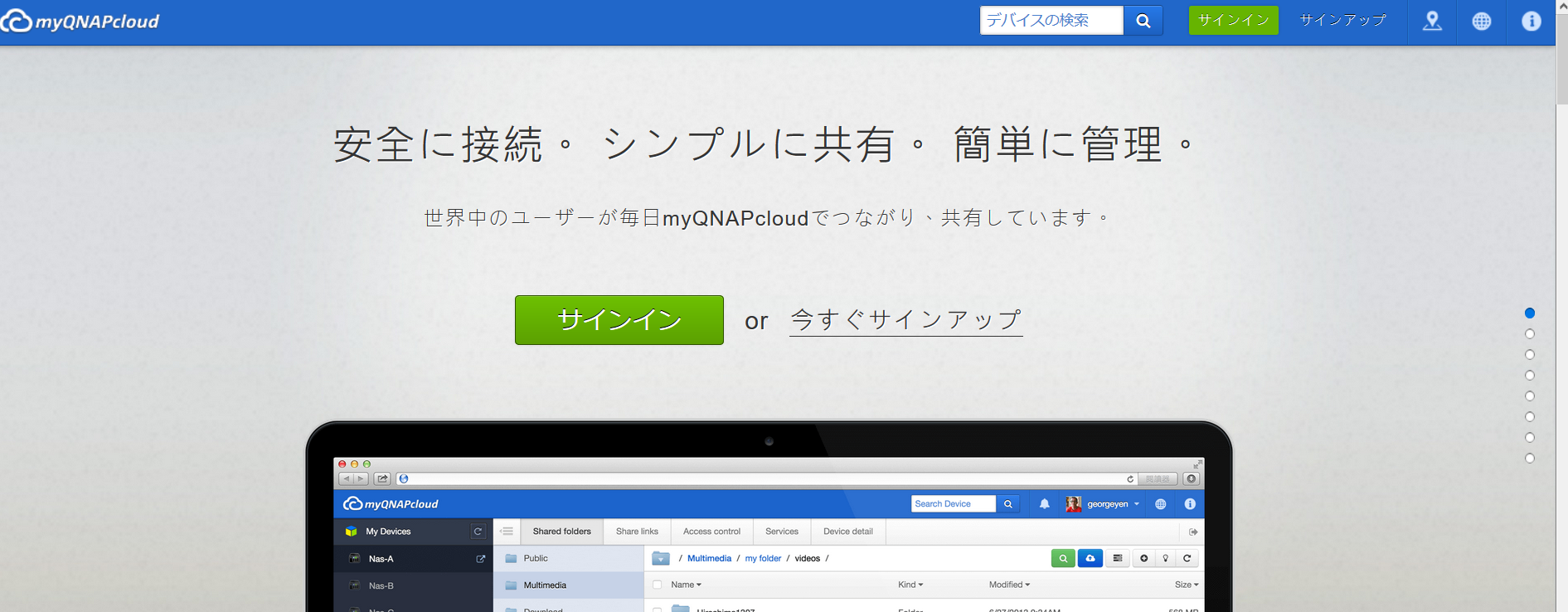Click the browser vertical scrollbar thumb
This screenshot has height=612, width=1568.
[1561, 58]
